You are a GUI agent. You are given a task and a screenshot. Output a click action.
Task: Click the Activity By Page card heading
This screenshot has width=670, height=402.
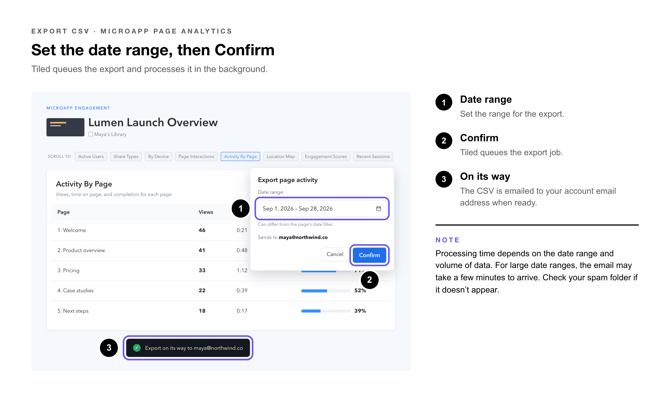(84, 184)
